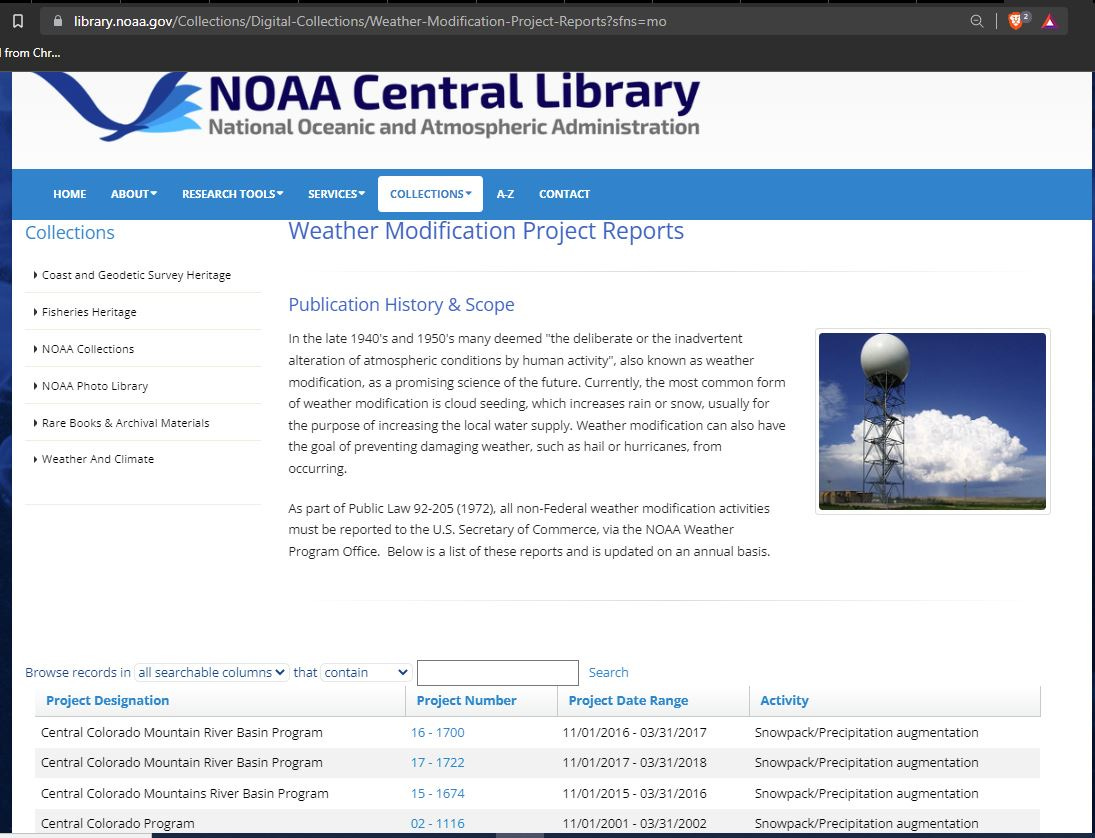
Task: Click the radar tower photo thumbnail
Action: click(932, 422)
